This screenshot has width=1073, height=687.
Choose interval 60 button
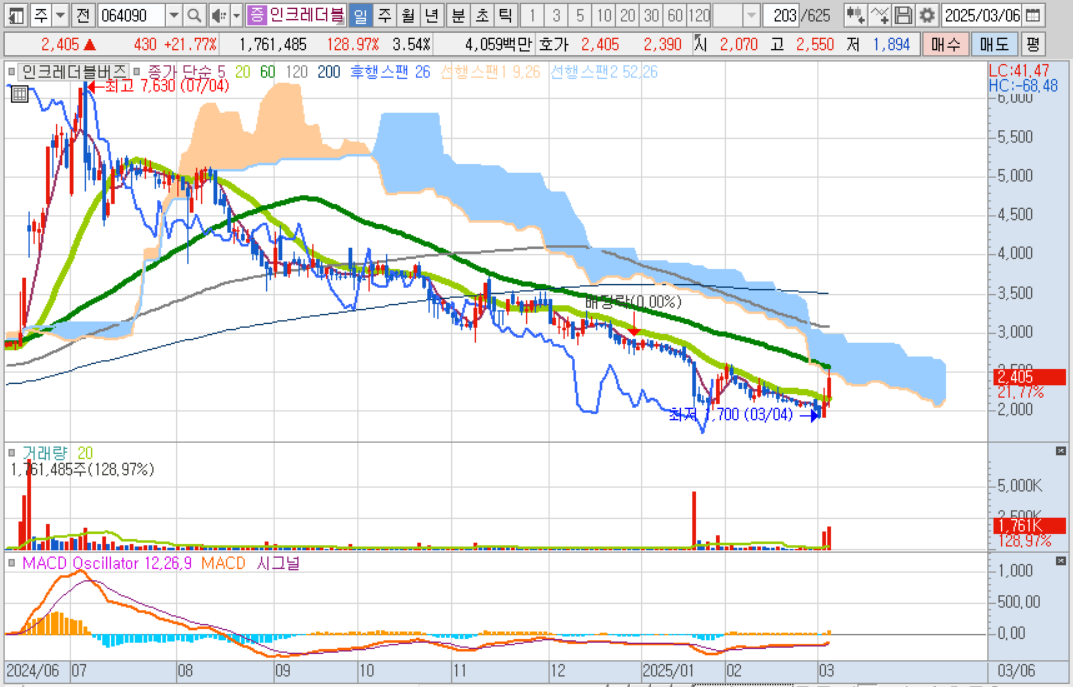pos(675,14)
